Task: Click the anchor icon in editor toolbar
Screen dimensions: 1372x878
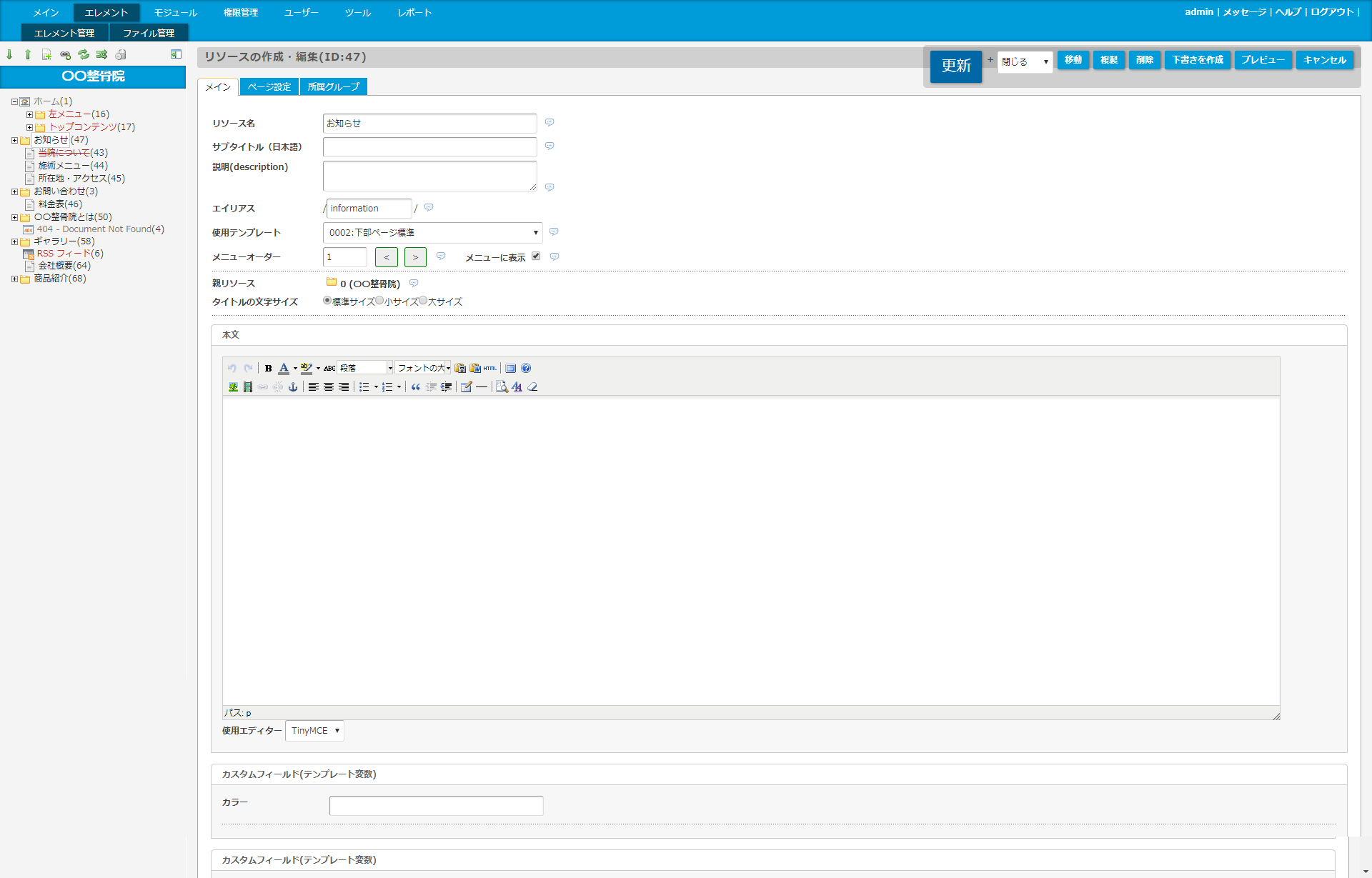Action: coord(293,387)
